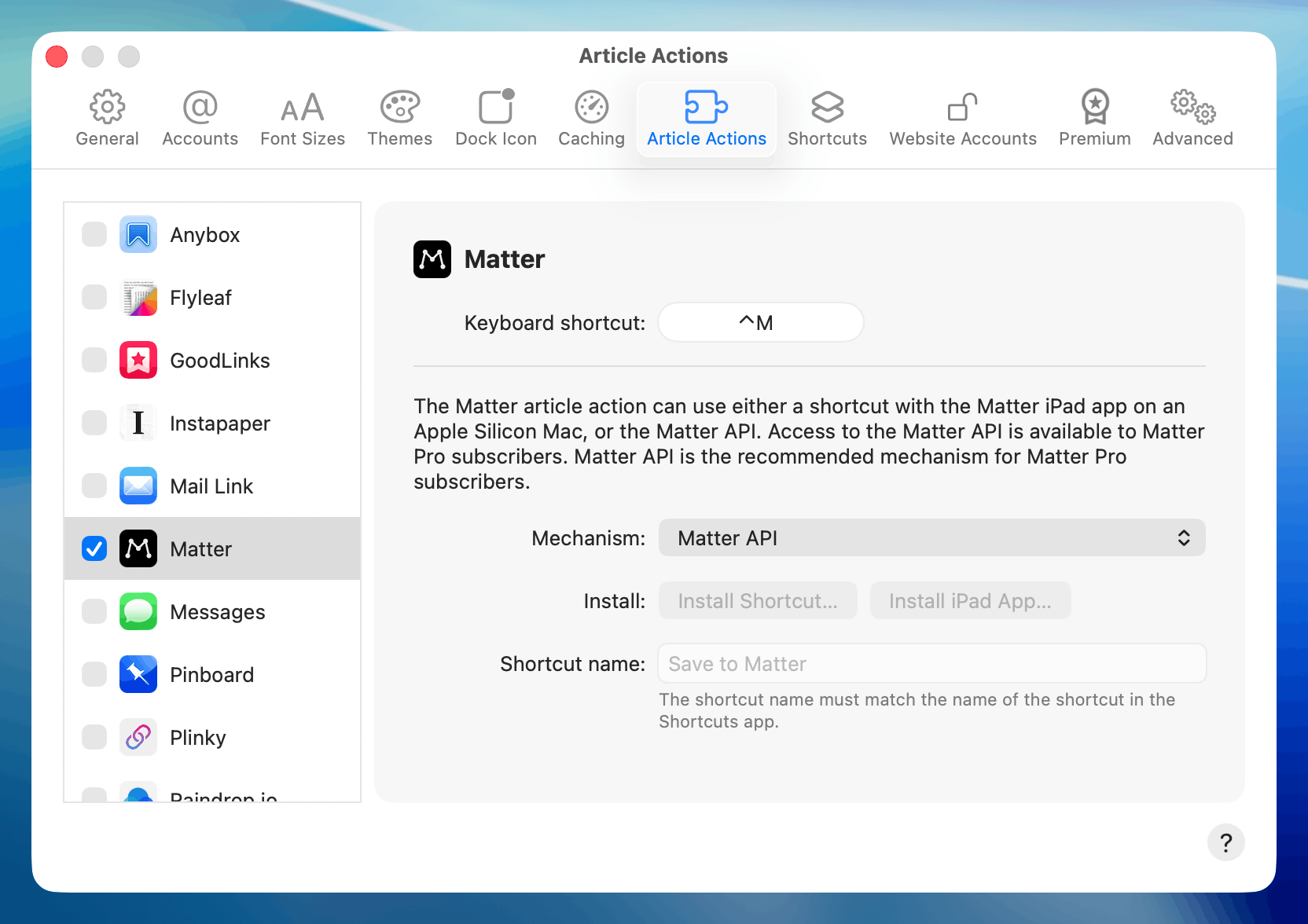Viewport: 1308px width, 924px height.
Task: Select the Article Actions tab
Action: click(x=707, y=119)
